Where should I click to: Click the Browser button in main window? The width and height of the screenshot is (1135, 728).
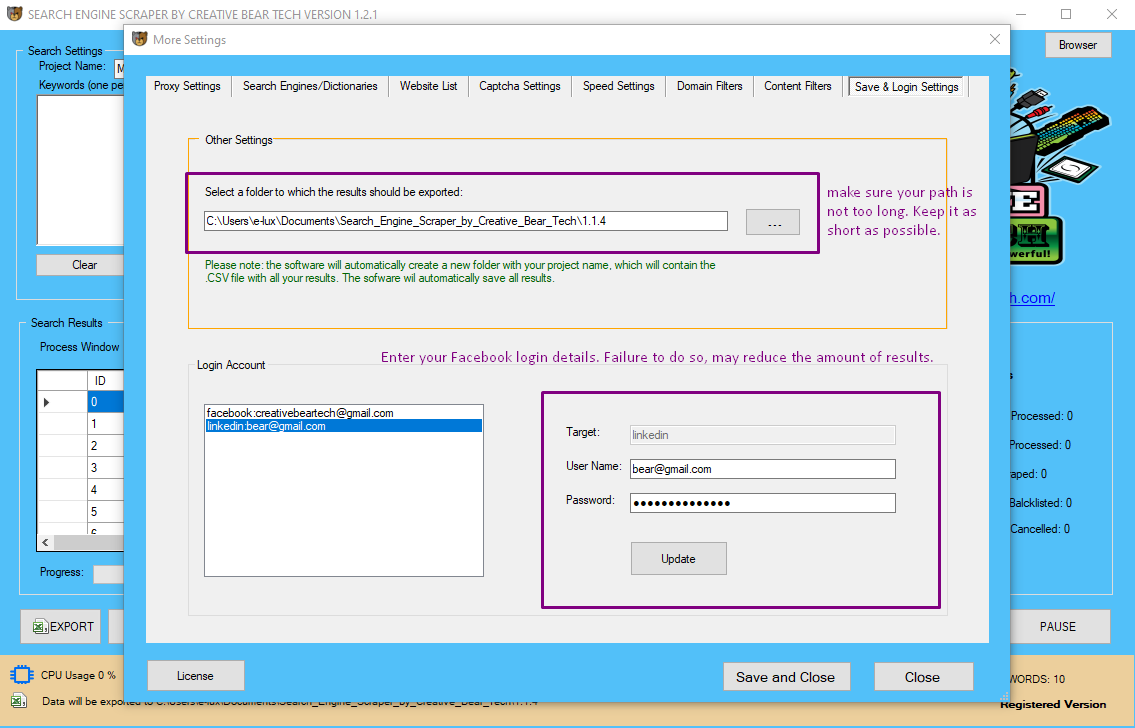pos(1078,45)
